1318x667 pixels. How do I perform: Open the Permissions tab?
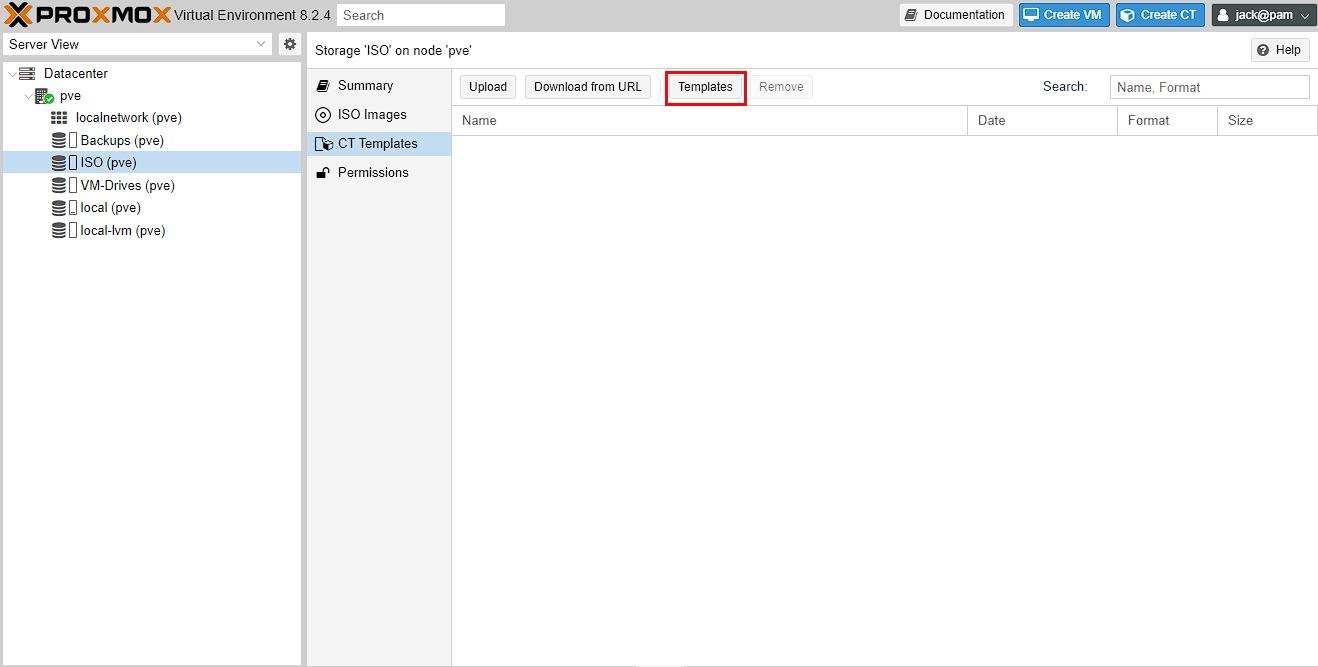373,173
